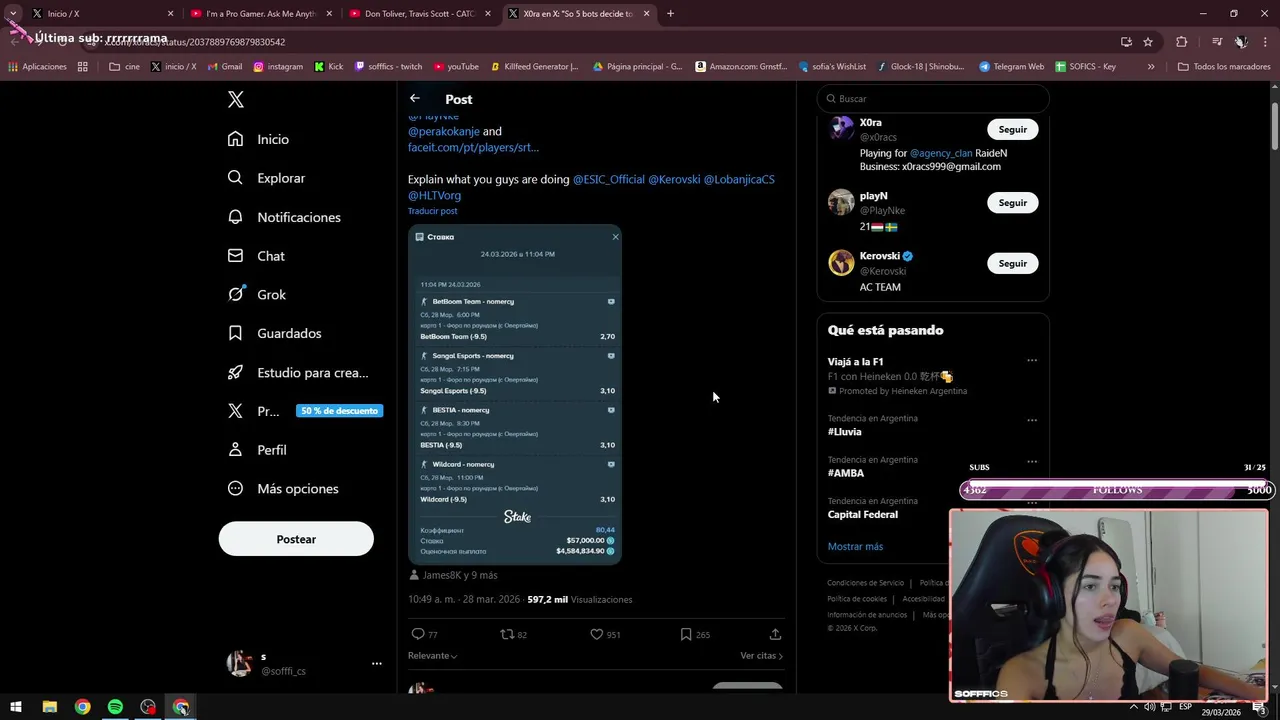Click the reply comment icon with 77
Viewport: 1280px width, 720px height.
pos(424,634)
